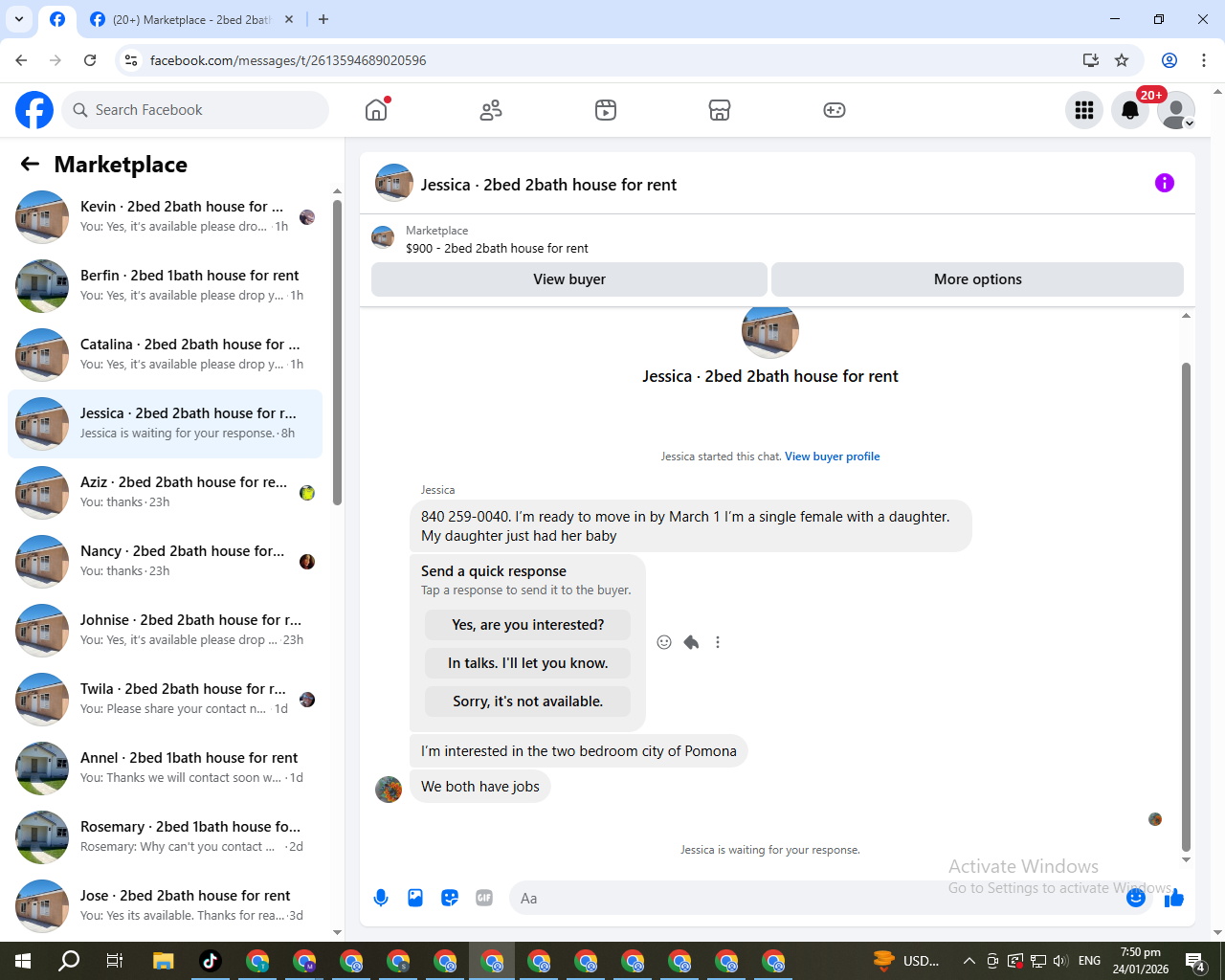The image size is (1225, 980).
Task: Open View buyer profile link
Action: [832, 457]
